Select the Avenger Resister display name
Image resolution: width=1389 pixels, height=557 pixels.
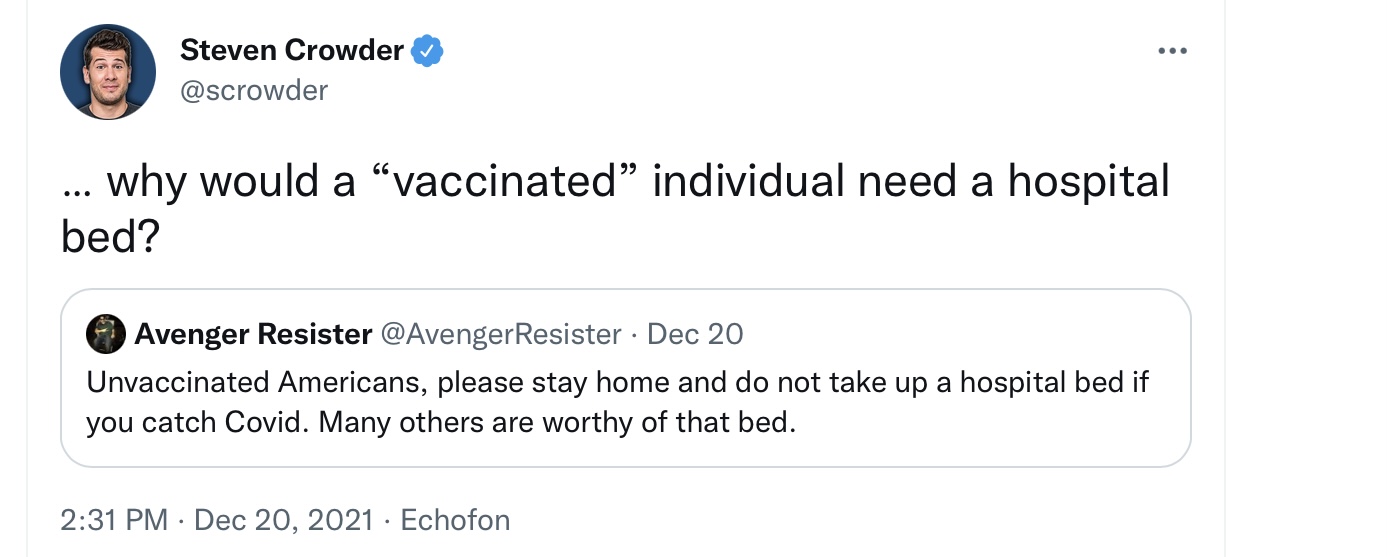click(x=253, y=334)
